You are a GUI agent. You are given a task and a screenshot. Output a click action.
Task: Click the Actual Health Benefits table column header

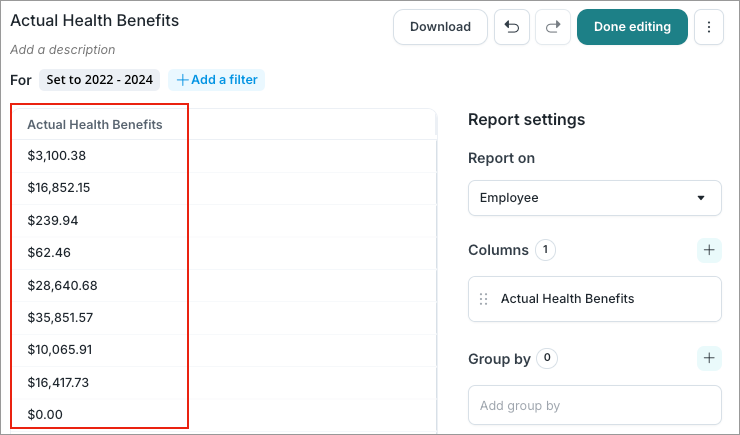(x=94, y=125)
